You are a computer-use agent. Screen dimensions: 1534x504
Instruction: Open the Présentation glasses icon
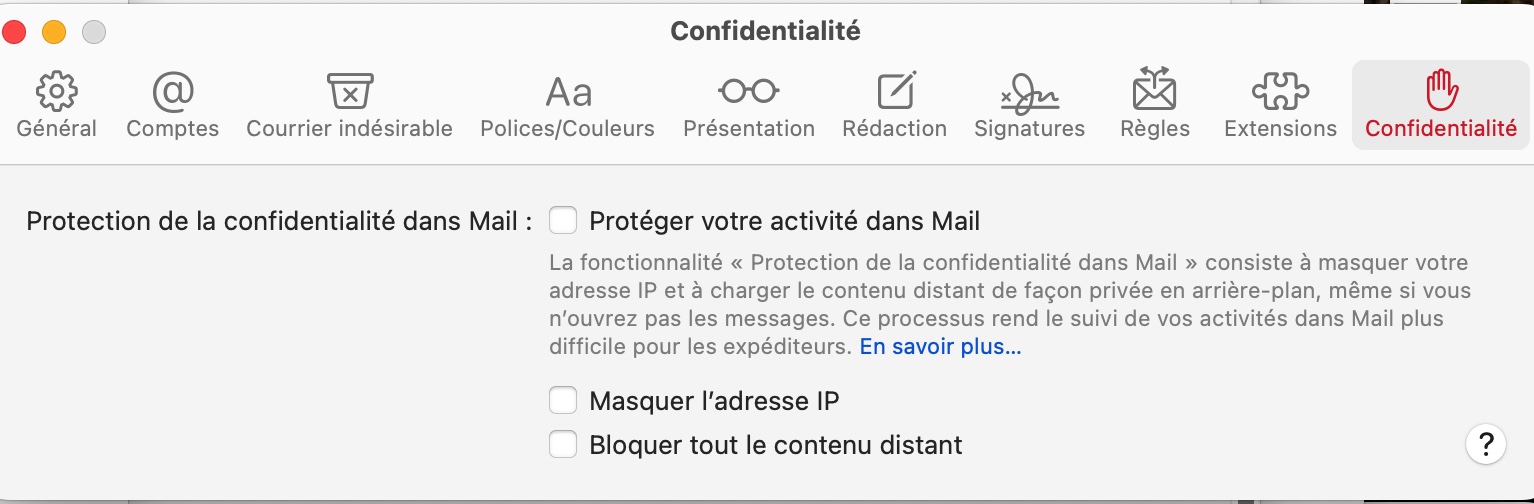click(748, 92)
